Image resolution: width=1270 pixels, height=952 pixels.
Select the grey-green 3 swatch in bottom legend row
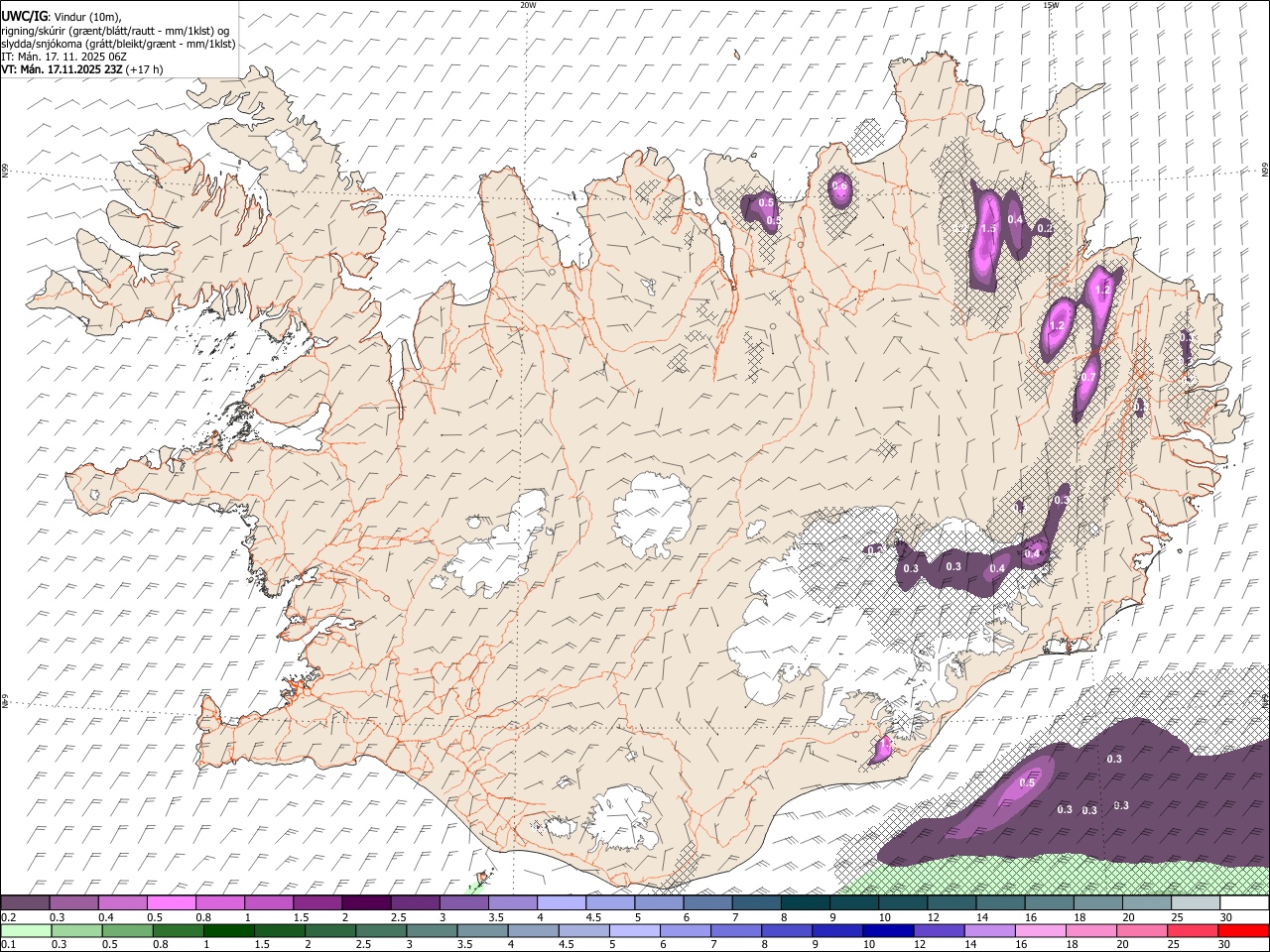pyautogui.click(x=432, y=931)
